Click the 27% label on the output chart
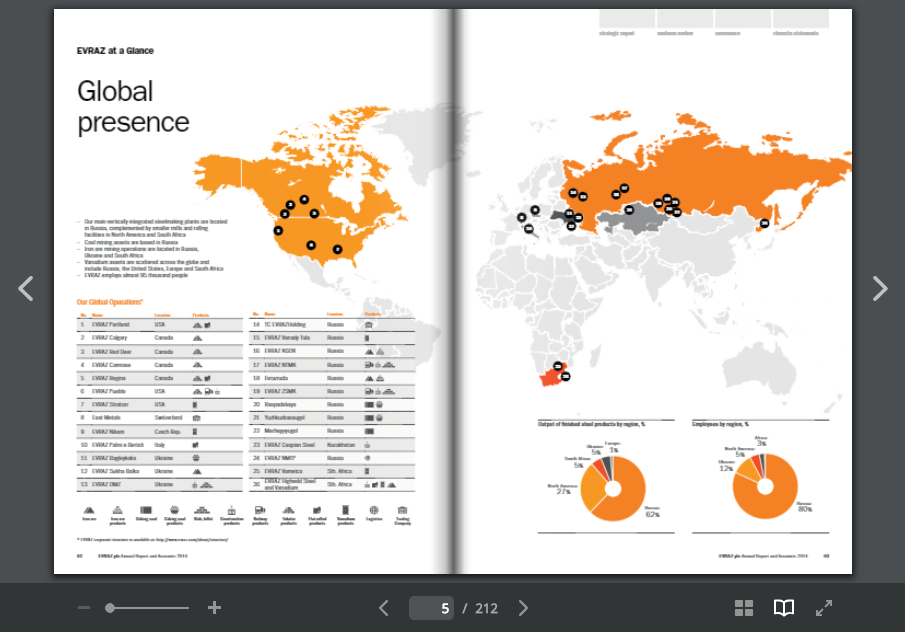905x632 pixels. [563, 492]
